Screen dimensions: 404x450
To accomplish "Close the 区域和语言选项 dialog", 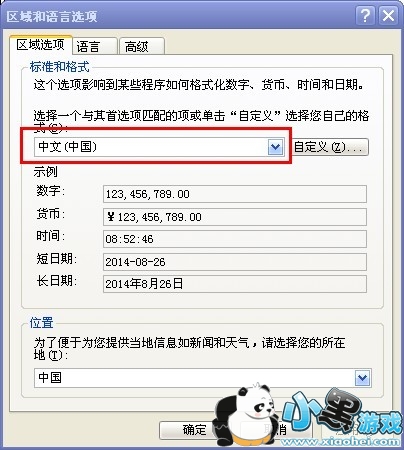I will pyautogui.click(x=388, y=16).
